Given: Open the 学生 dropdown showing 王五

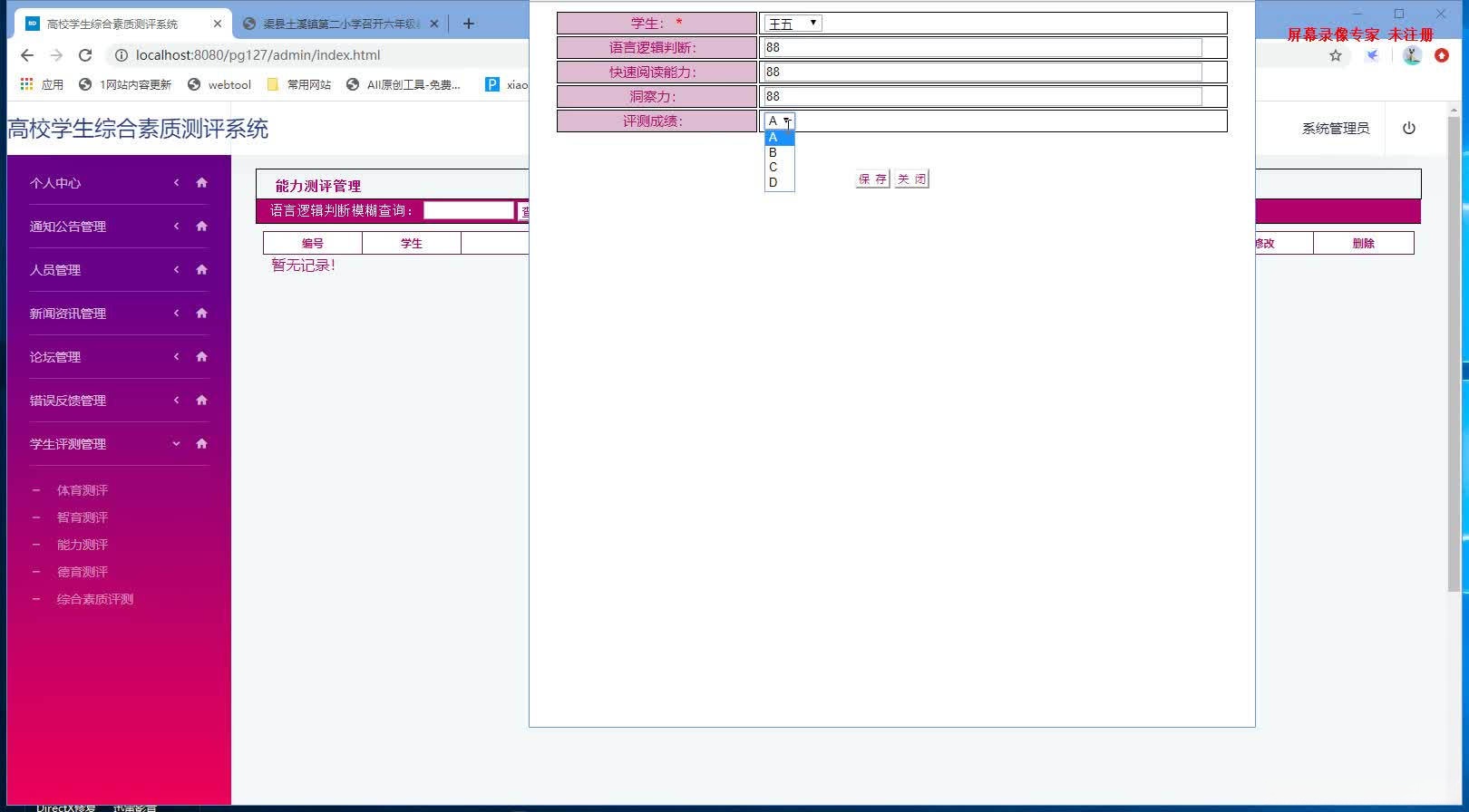Looking at the screenshot, I should 793,24.
